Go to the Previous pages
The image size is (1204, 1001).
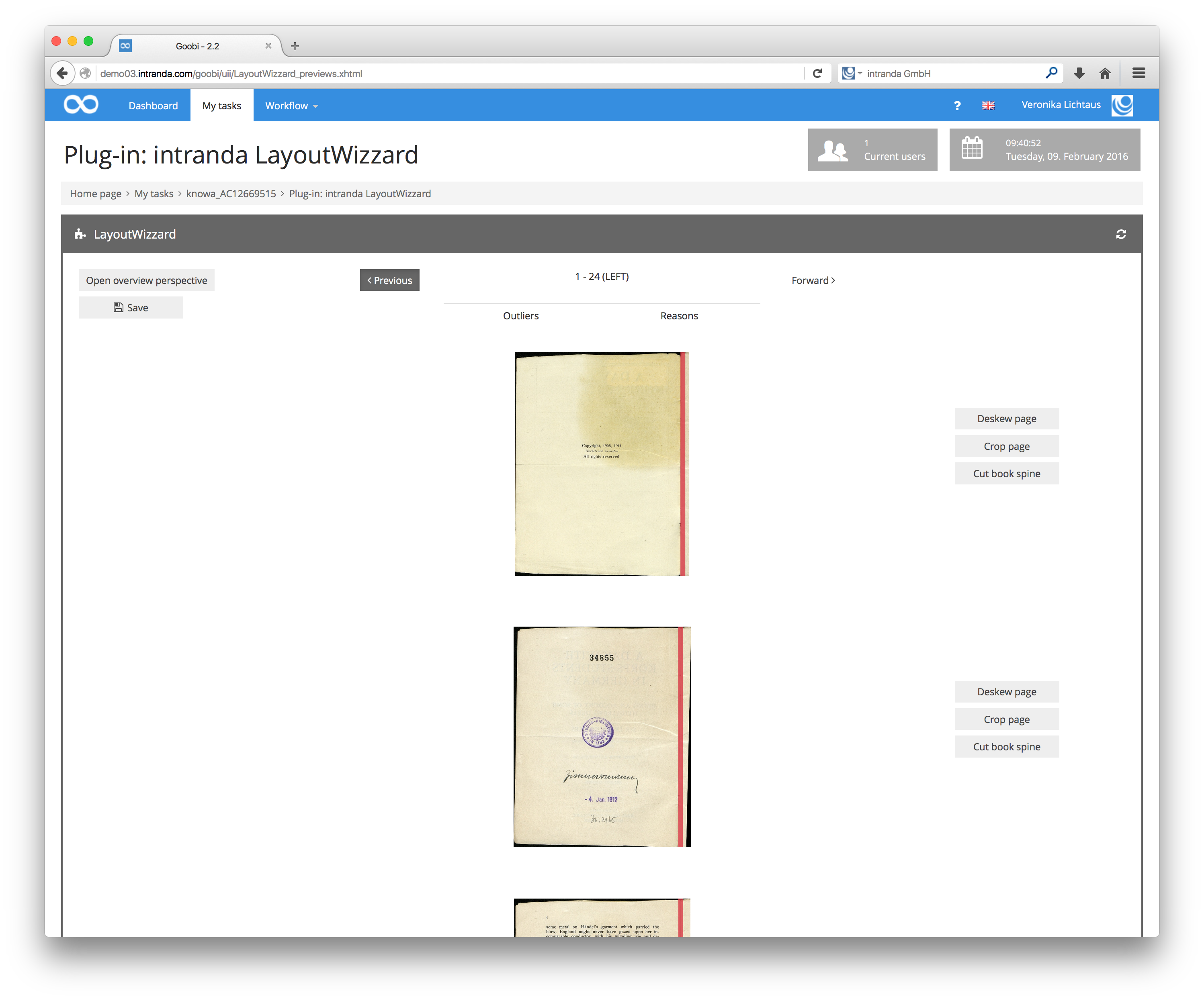click(389, 280)
